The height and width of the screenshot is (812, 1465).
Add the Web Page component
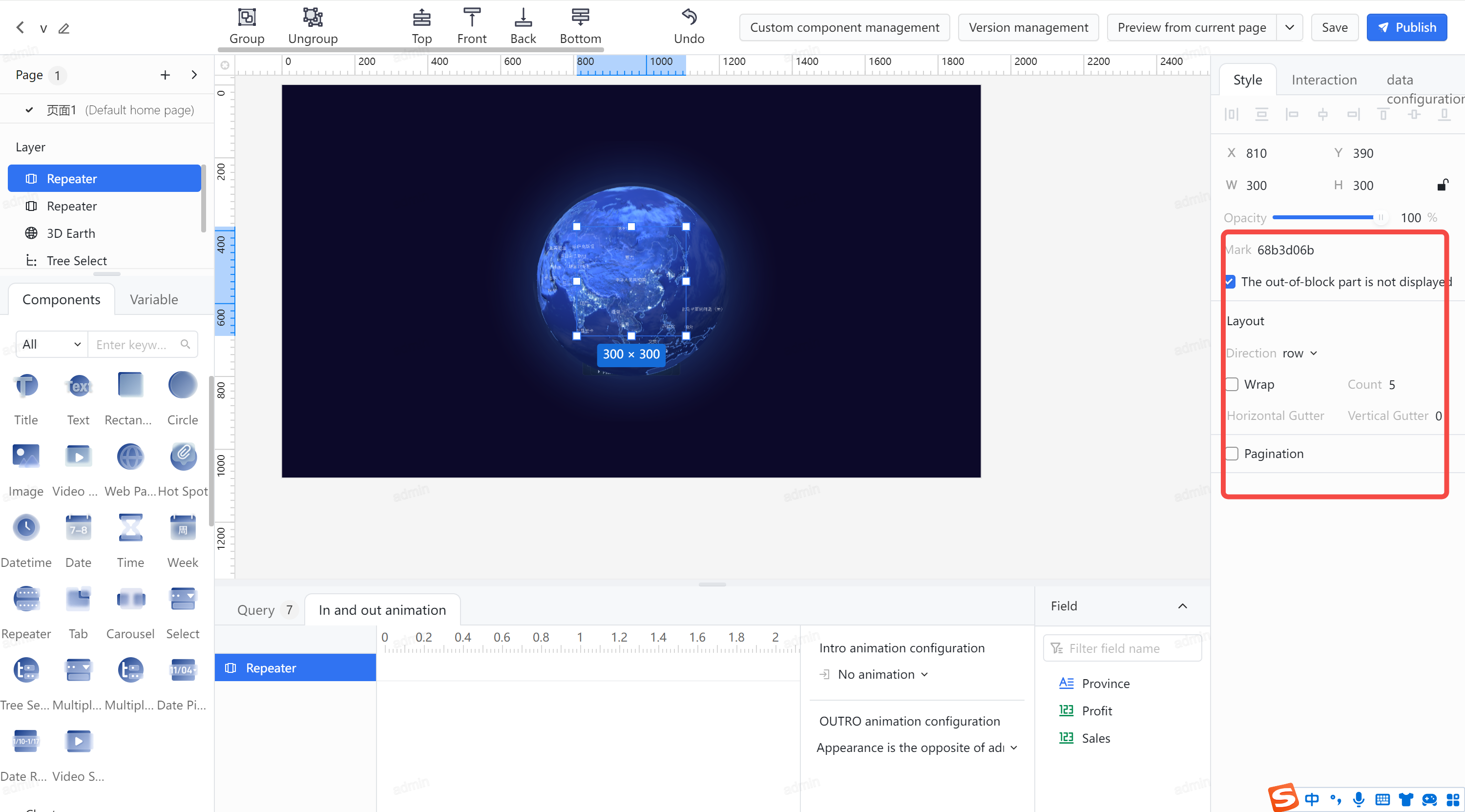tap(130, 470)
